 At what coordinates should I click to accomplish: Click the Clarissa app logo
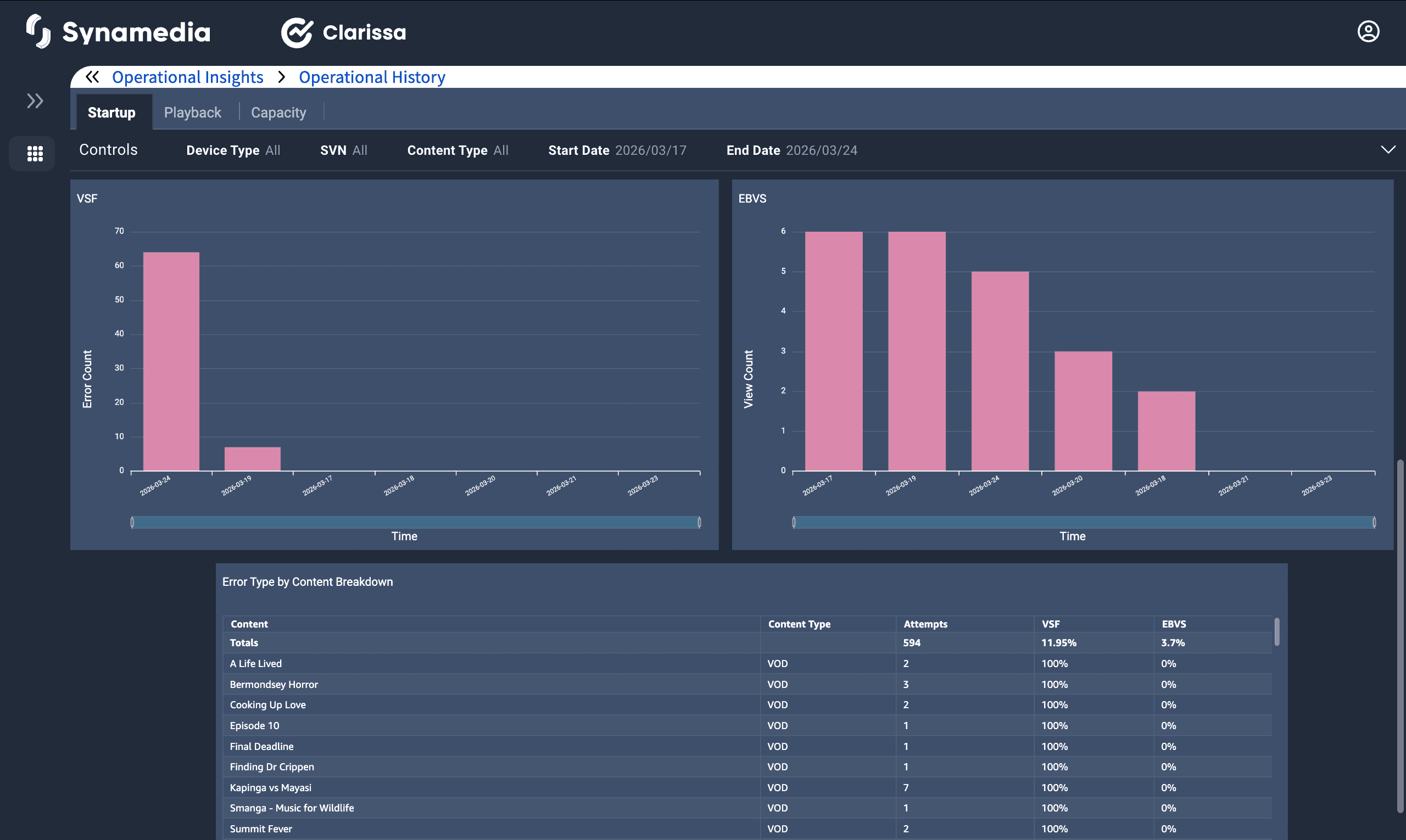(343, 32)
